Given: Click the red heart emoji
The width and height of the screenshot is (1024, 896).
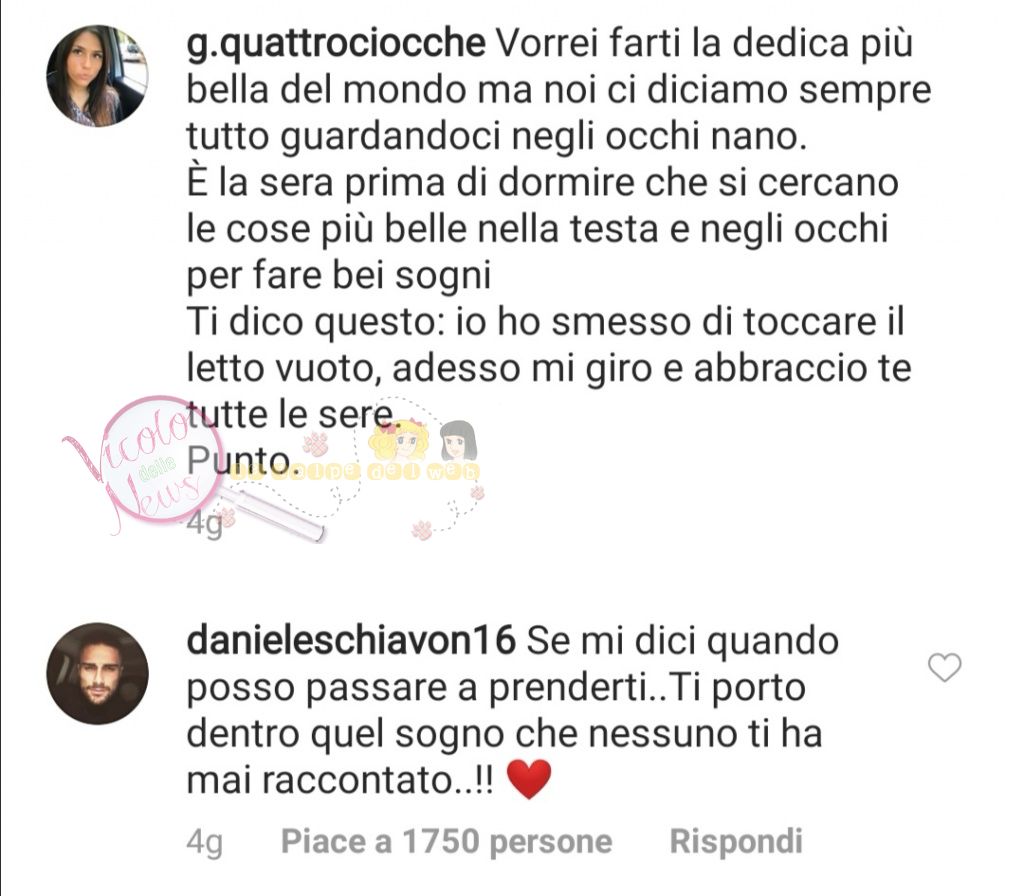Looking at the screenshot, I should 529,780.
